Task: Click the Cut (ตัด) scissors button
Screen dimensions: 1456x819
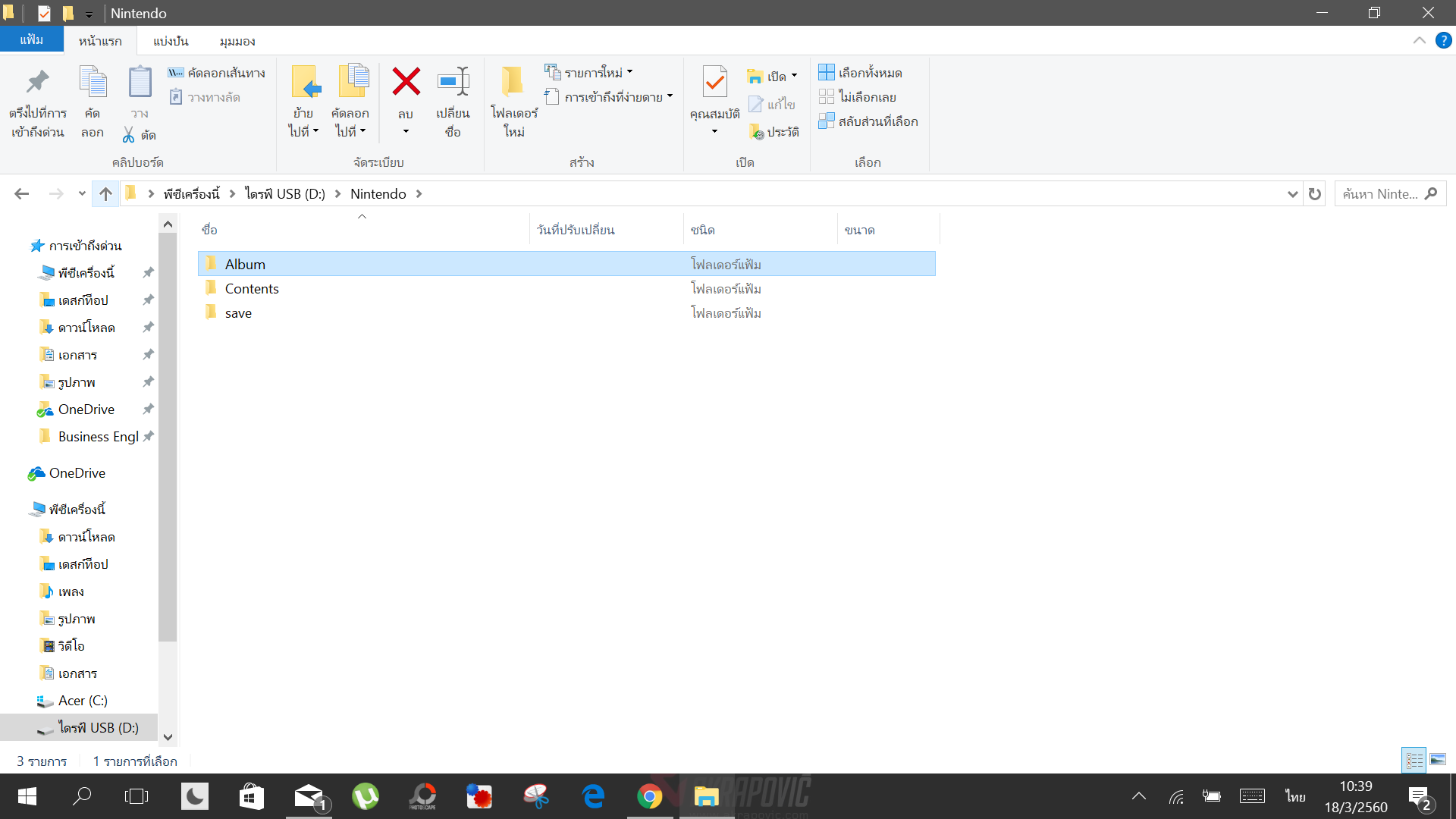Action: pyautogui.click(x=140, y=135)
